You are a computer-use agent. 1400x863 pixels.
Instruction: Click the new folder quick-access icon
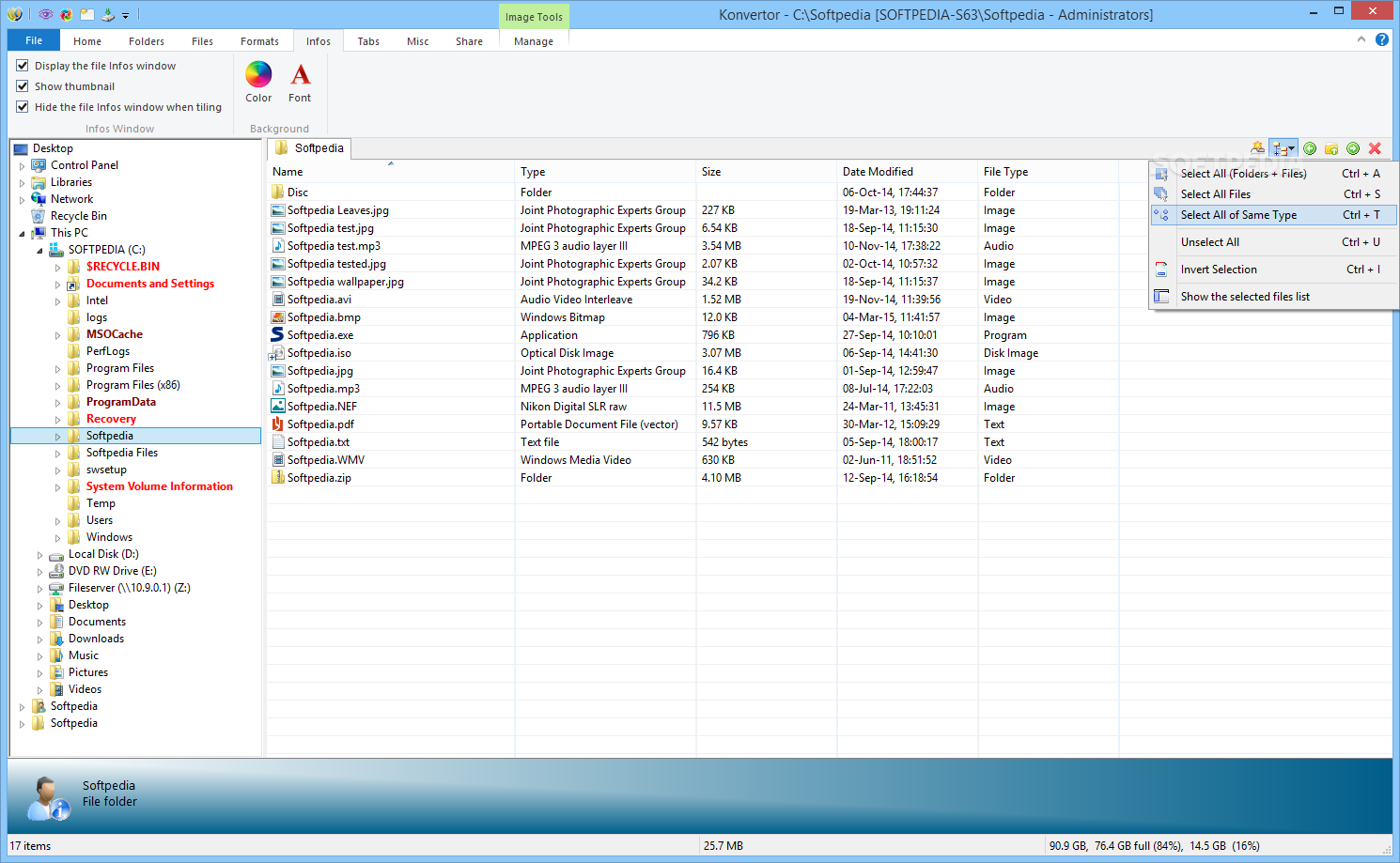(x=87, y=14)
